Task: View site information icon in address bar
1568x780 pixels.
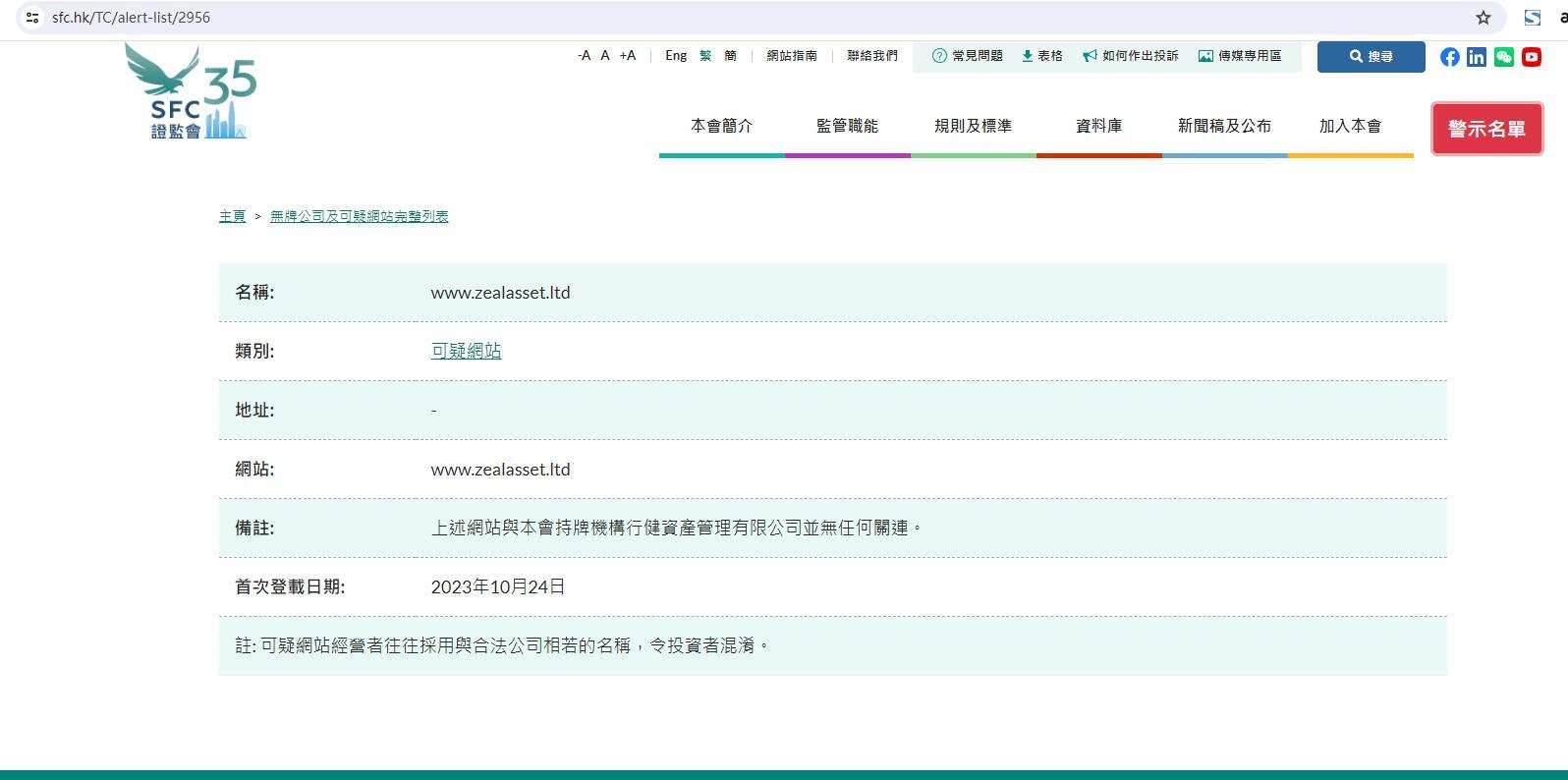Action: (x=32, y=18)
